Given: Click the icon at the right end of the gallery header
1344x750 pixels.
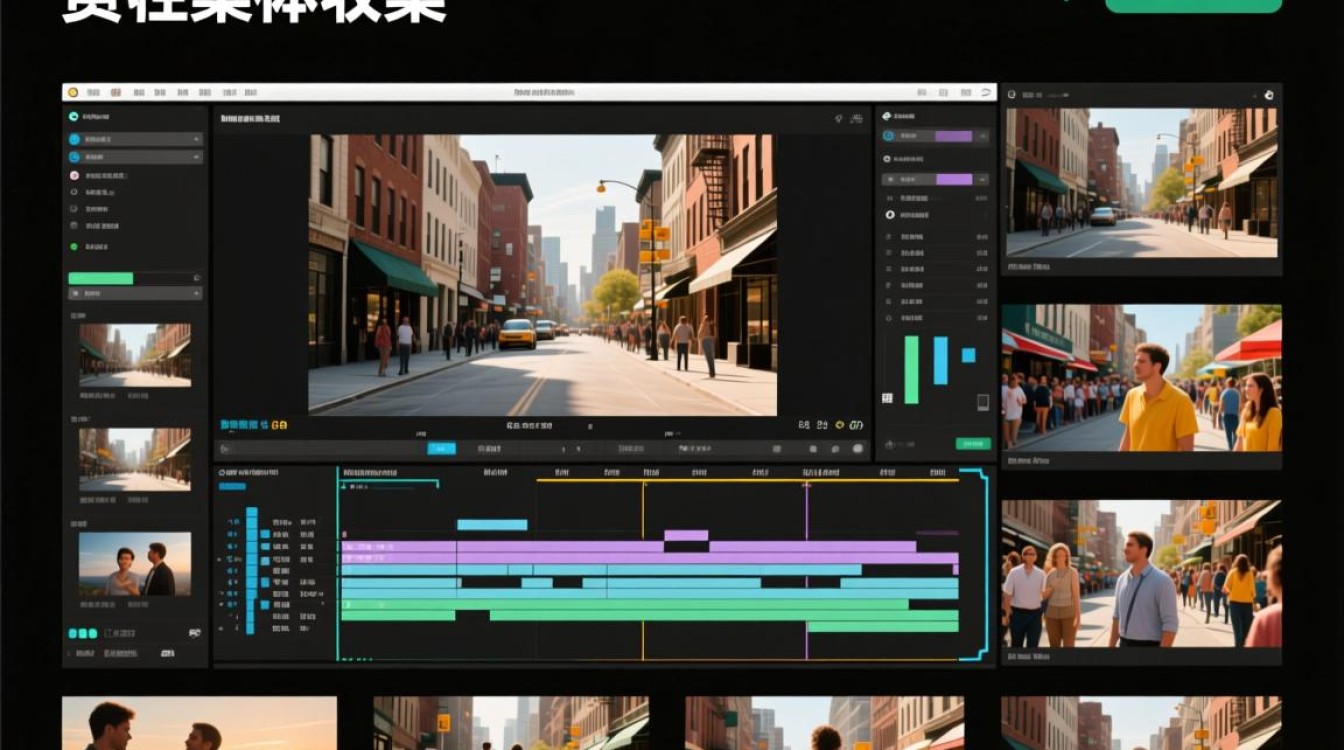Looking at the screenshot, I should pyautogui.click(x=1269, y=94).
